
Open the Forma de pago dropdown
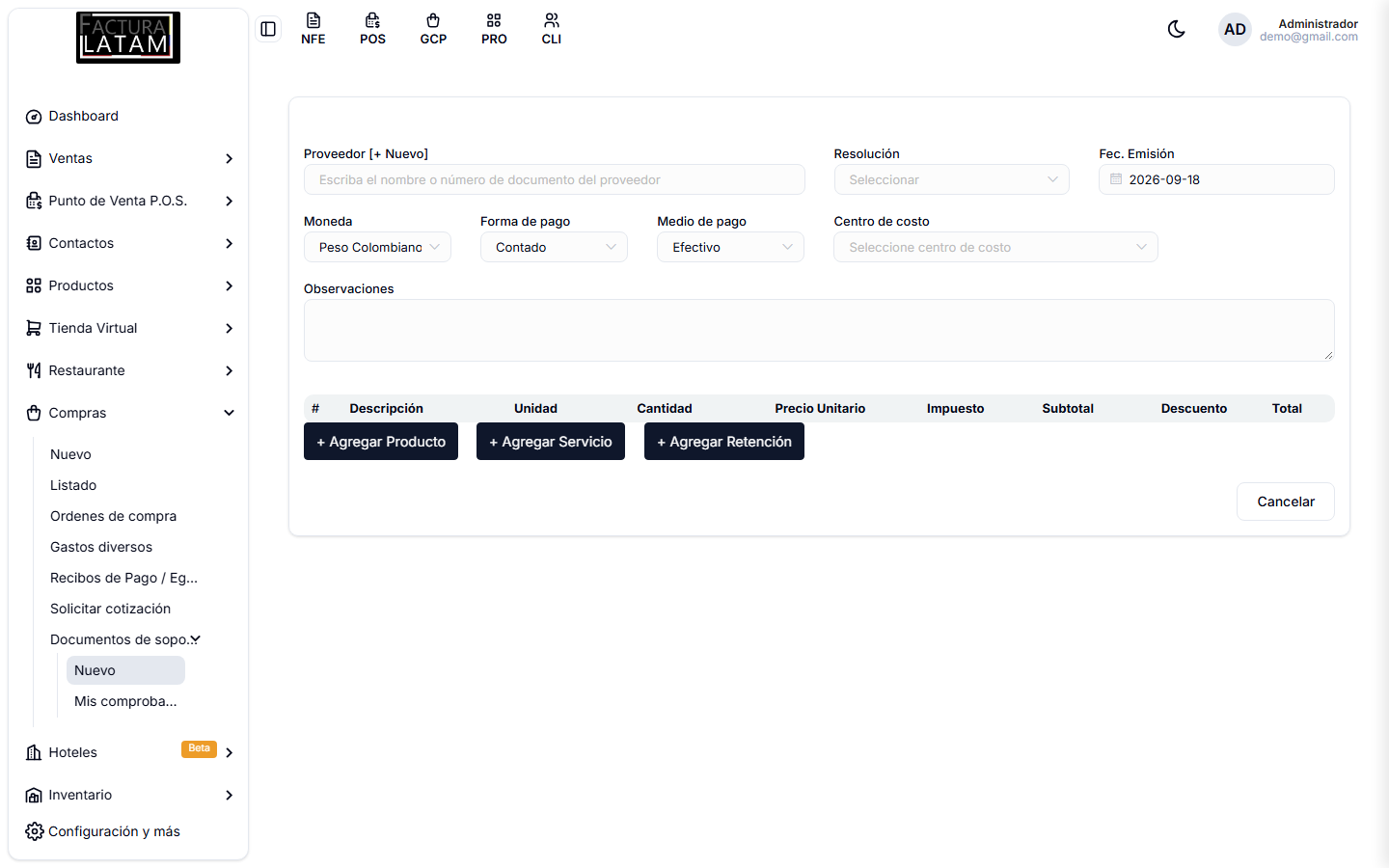554,247
